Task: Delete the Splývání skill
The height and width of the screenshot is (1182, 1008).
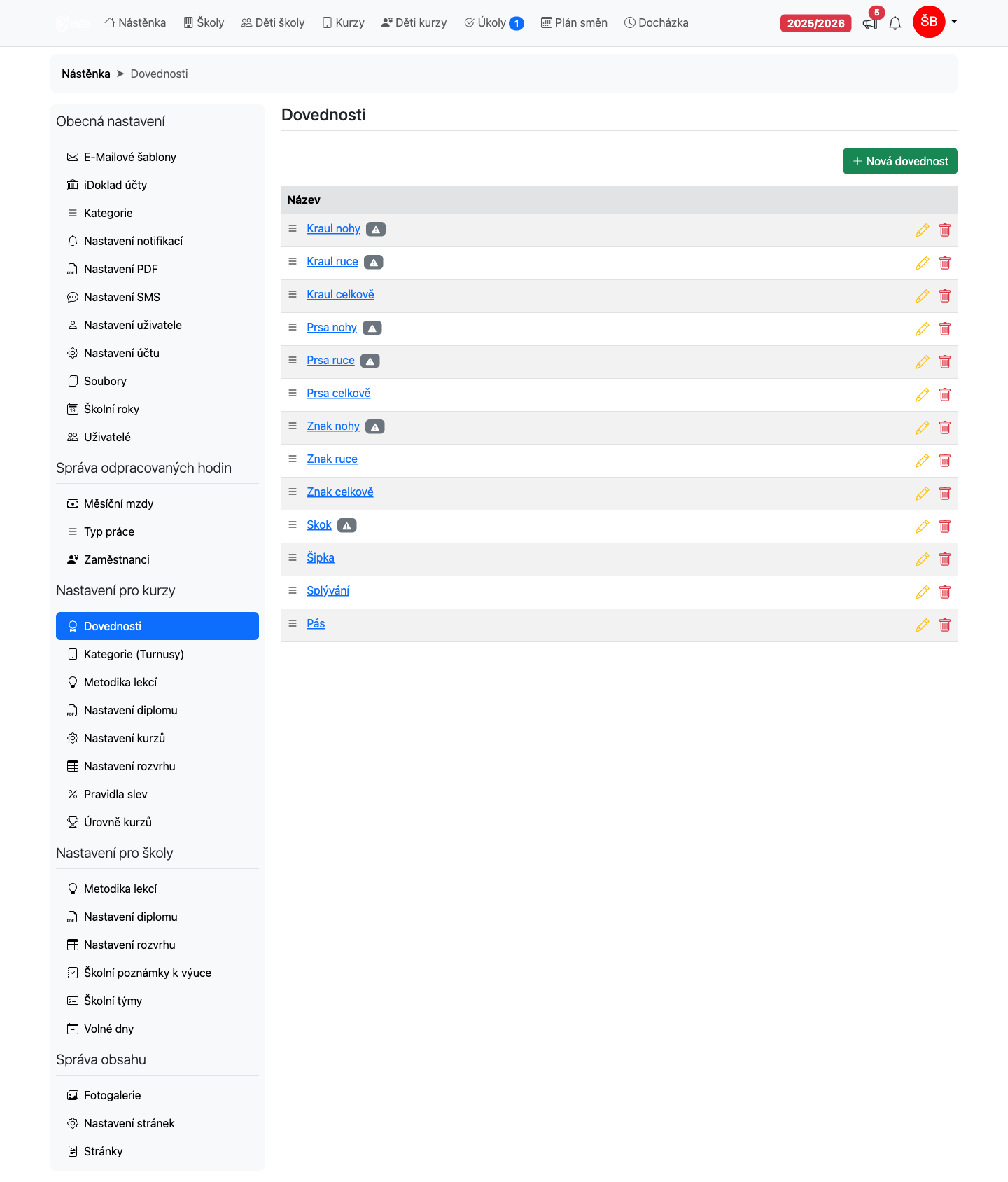Action: point(945,592)
